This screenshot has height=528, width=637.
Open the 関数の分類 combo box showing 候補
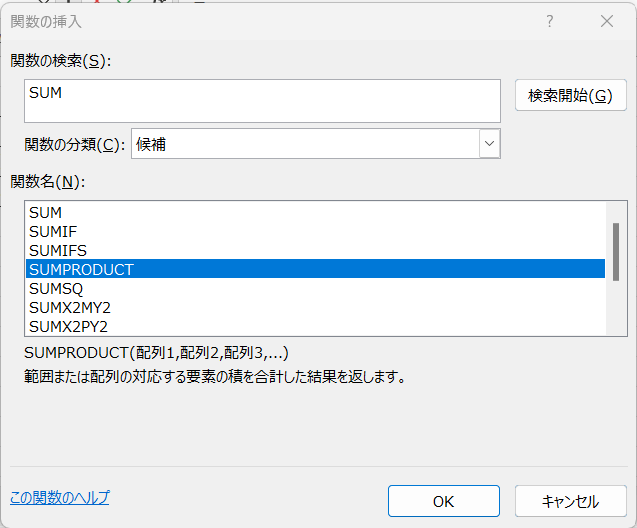pos(305,144)
